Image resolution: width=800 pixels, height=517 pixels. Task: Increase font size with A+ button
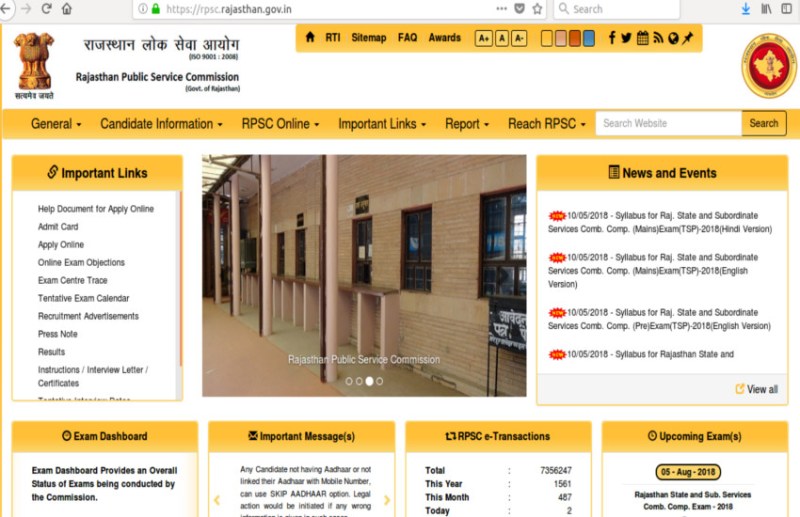point(484,38)
